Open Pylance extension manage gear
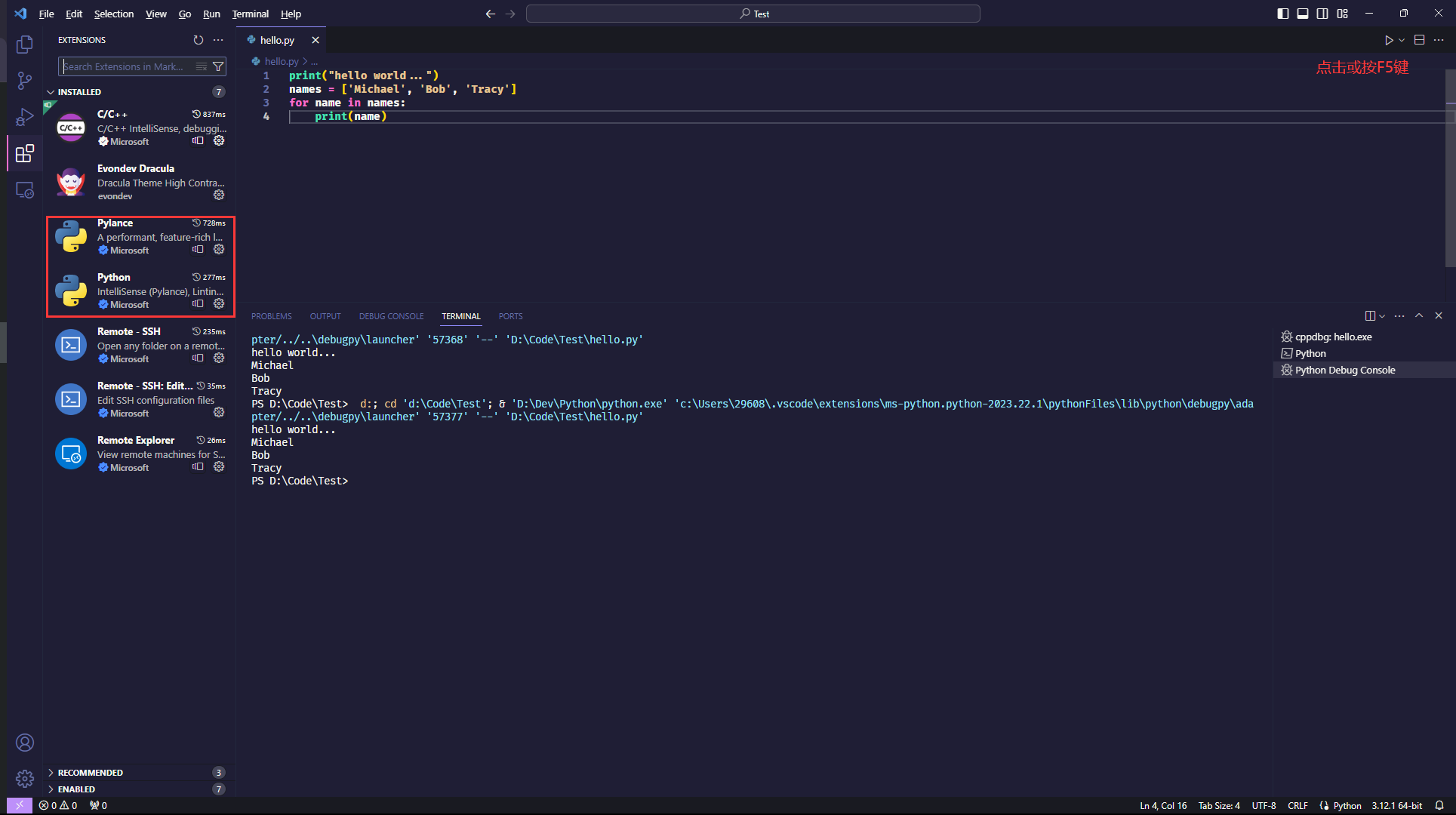Image resolution: width=1456 pixels, height=815 pixels. tap(219, 249)
